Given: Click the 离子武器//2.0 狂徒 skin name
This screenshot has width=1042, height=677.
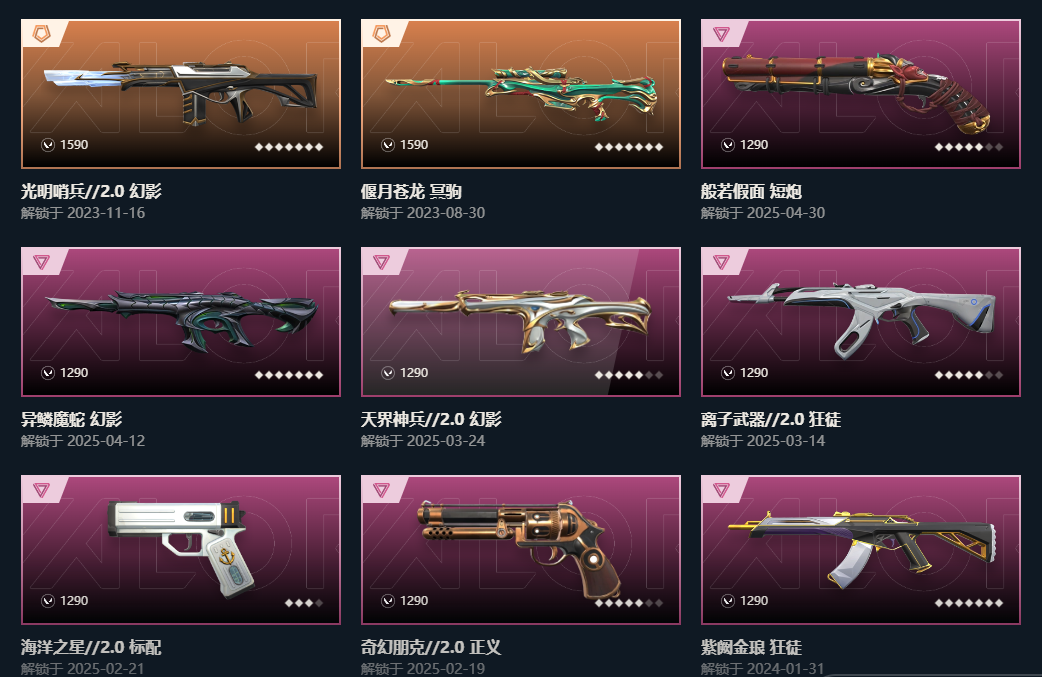Looking at the screenshot, I should tap(771, 419).
